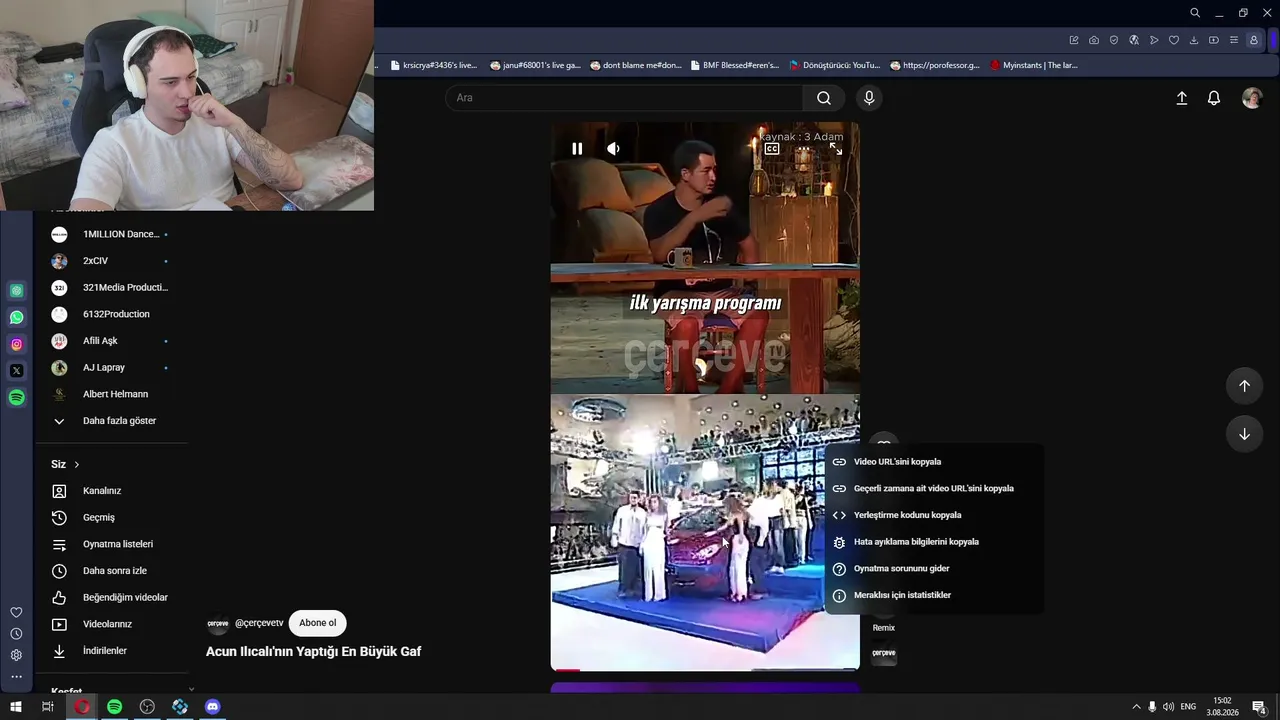
Task: Click the Remix button
Action: pos(884,628)
